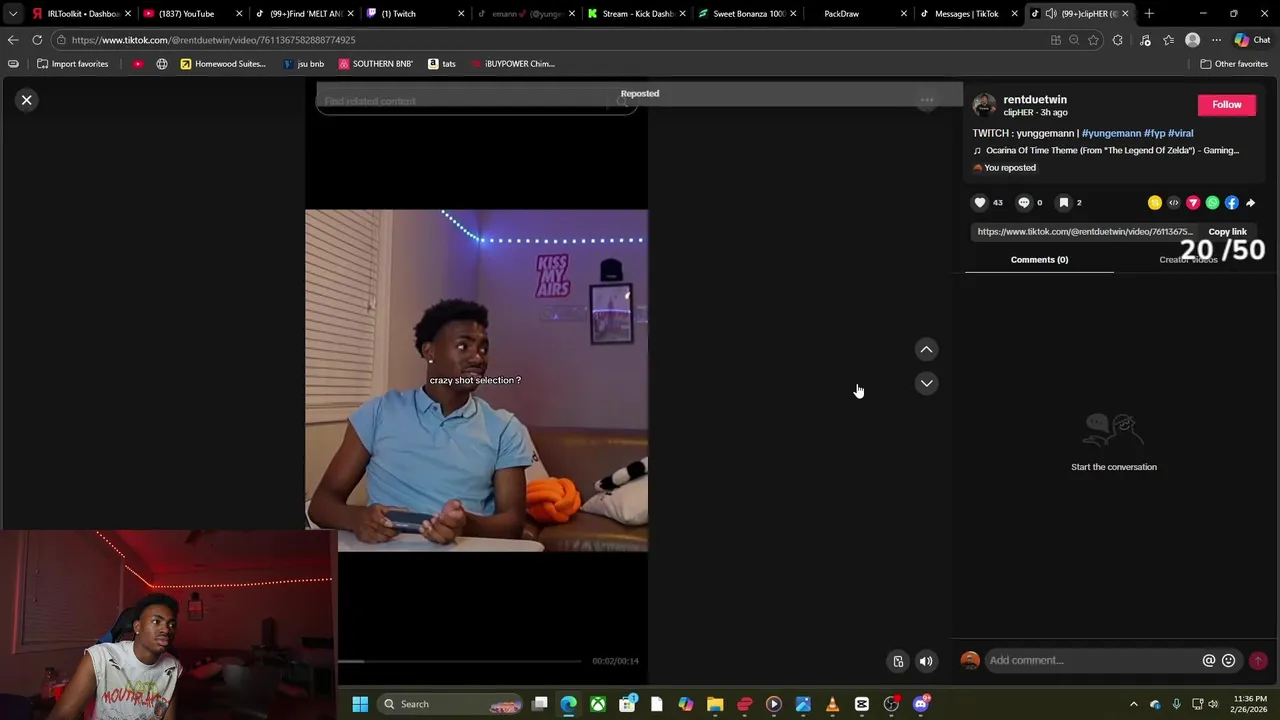Open Discord from taskbar
The image size is (1280, 720).
[x=920, y=704]
